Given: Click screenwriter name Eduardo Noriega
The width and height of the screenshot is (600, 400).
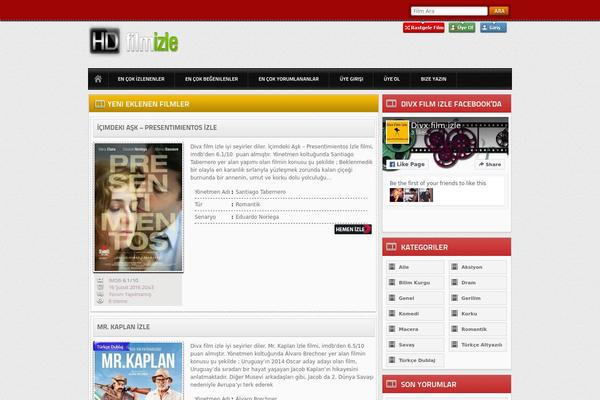Looking at the screenshot, I should click(x=257, y=217).
